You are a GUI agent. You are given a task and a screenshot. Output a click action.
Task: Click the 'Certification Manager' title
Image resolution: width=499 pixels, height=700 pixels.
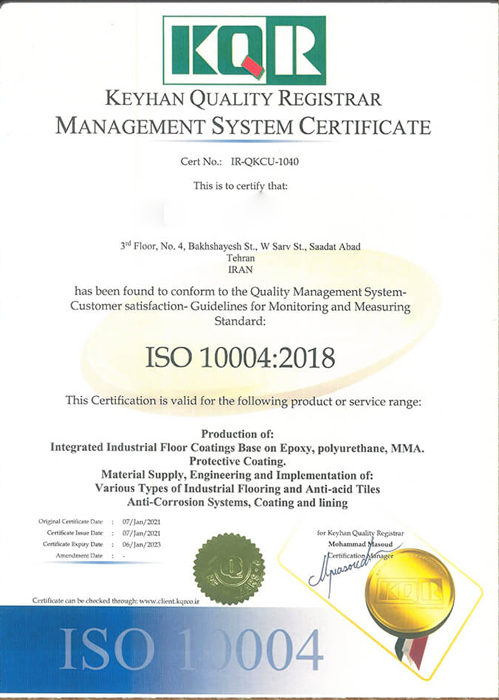(x=361, y=555)
